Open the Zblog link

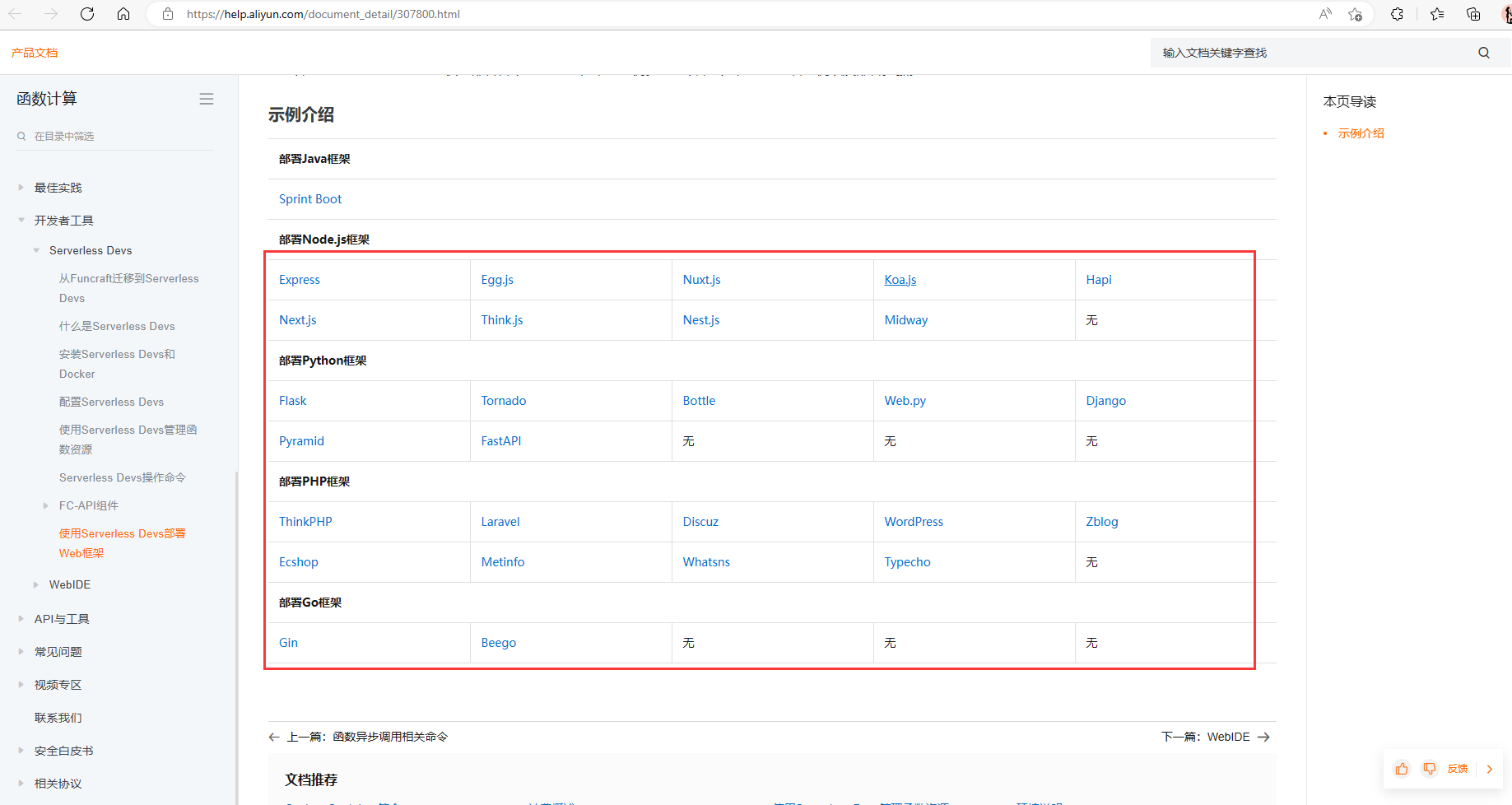point(1102,522)
